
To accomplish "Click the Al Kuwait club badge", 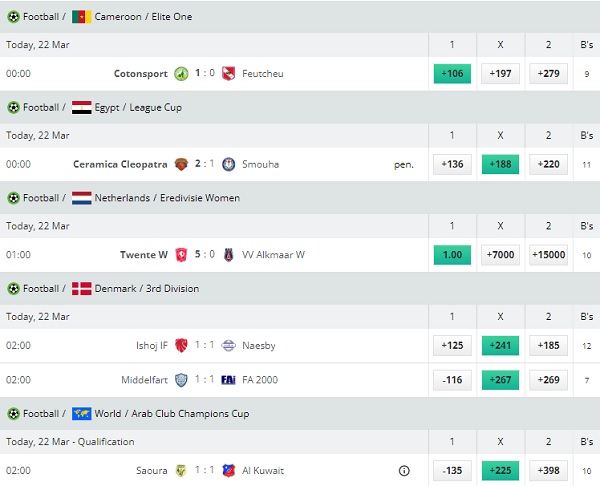I will [x=228, y=470].
